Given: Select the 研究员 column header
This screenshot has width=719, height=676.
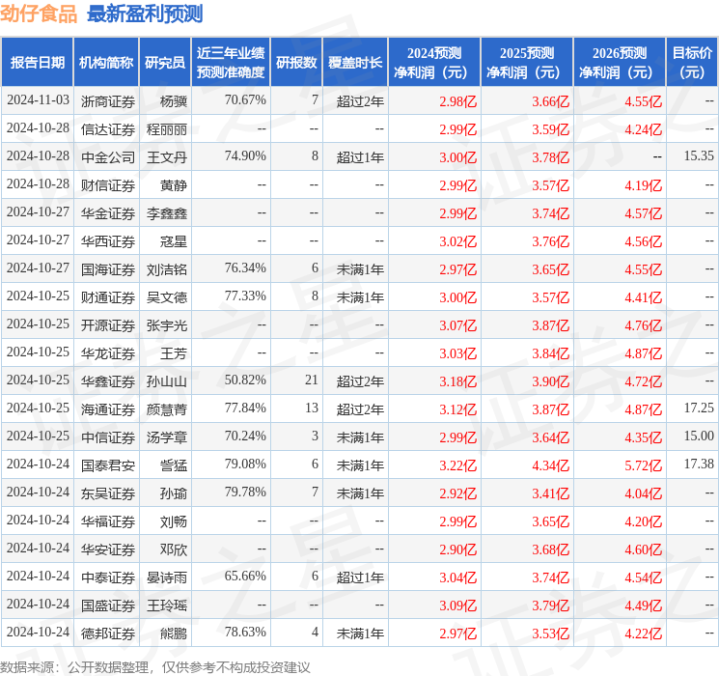Looking at the screenshot, I should point(165,62).
